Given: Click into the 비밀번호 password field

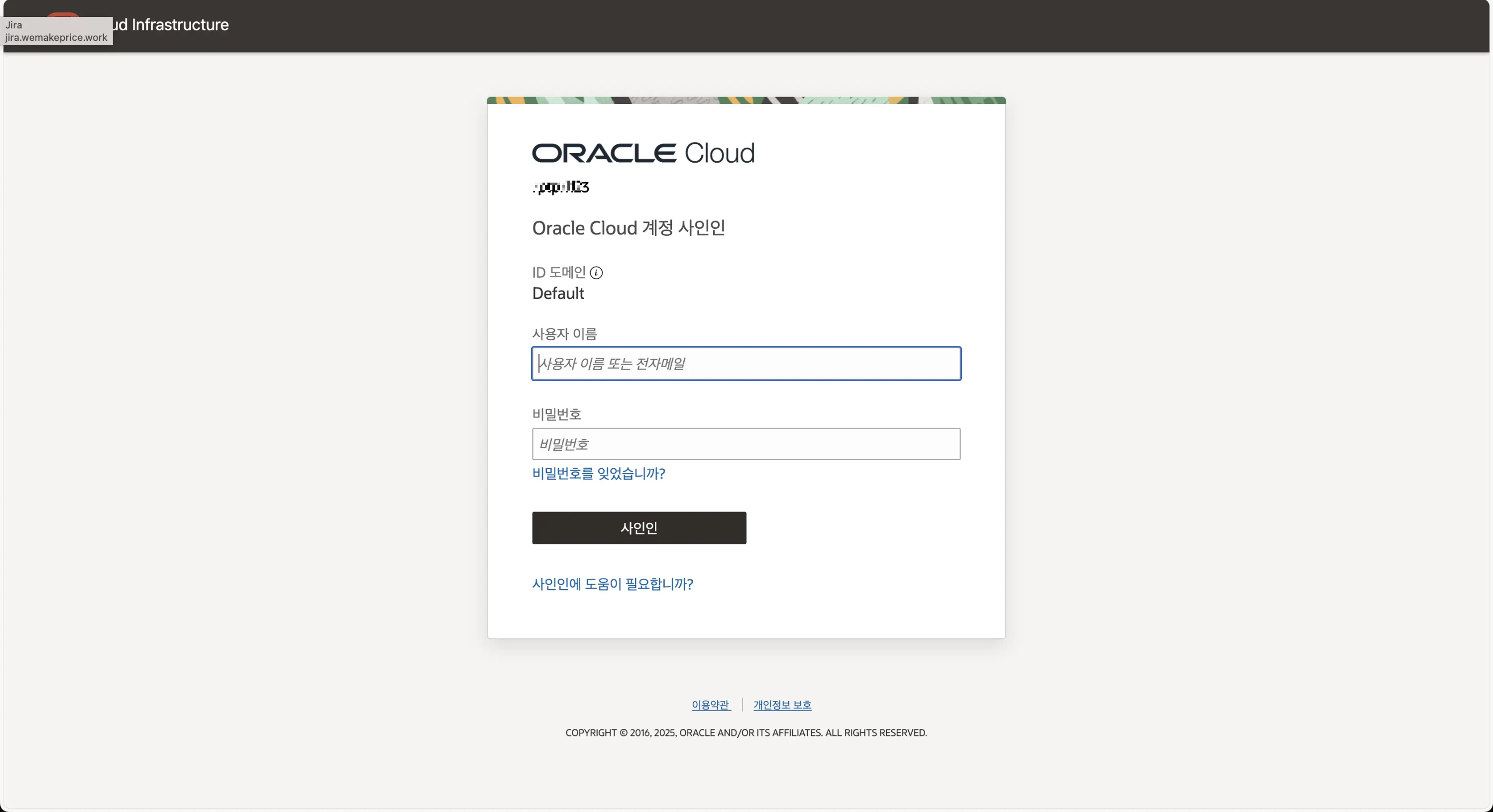Looking at the screenshot, I should coord(746,444).
